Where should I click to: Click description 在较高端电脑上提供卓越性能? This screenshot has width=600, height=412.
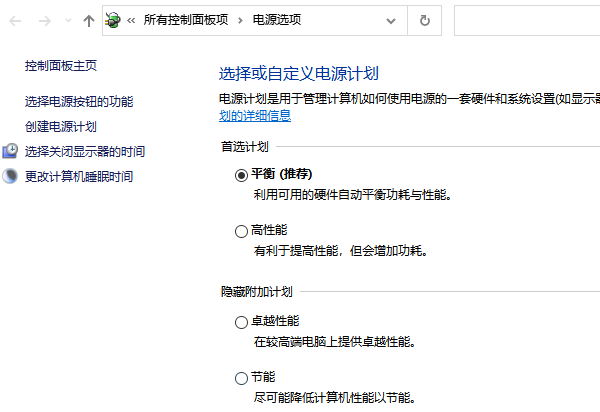coord(335,342)
